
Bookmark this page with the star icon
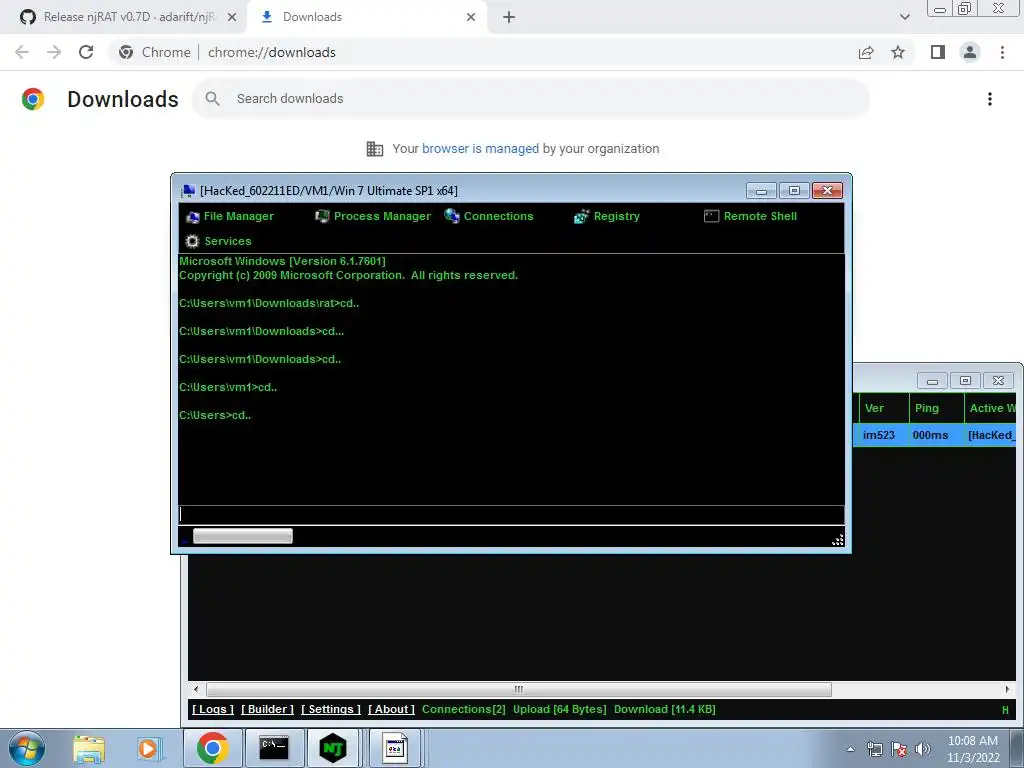point(898,52)
